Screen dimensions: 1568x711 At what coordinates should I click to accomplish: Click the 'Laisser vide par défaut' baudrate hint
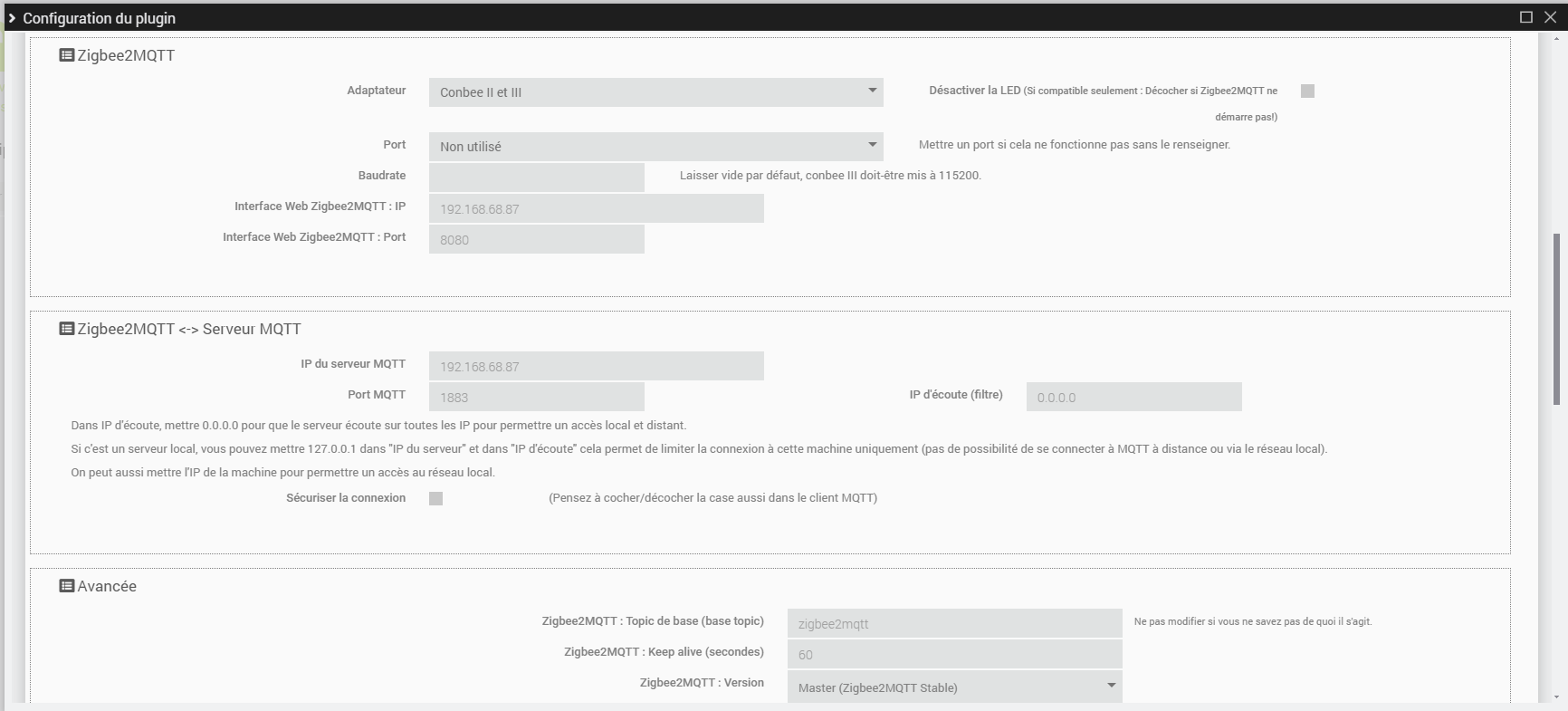[x=830, y=176]
